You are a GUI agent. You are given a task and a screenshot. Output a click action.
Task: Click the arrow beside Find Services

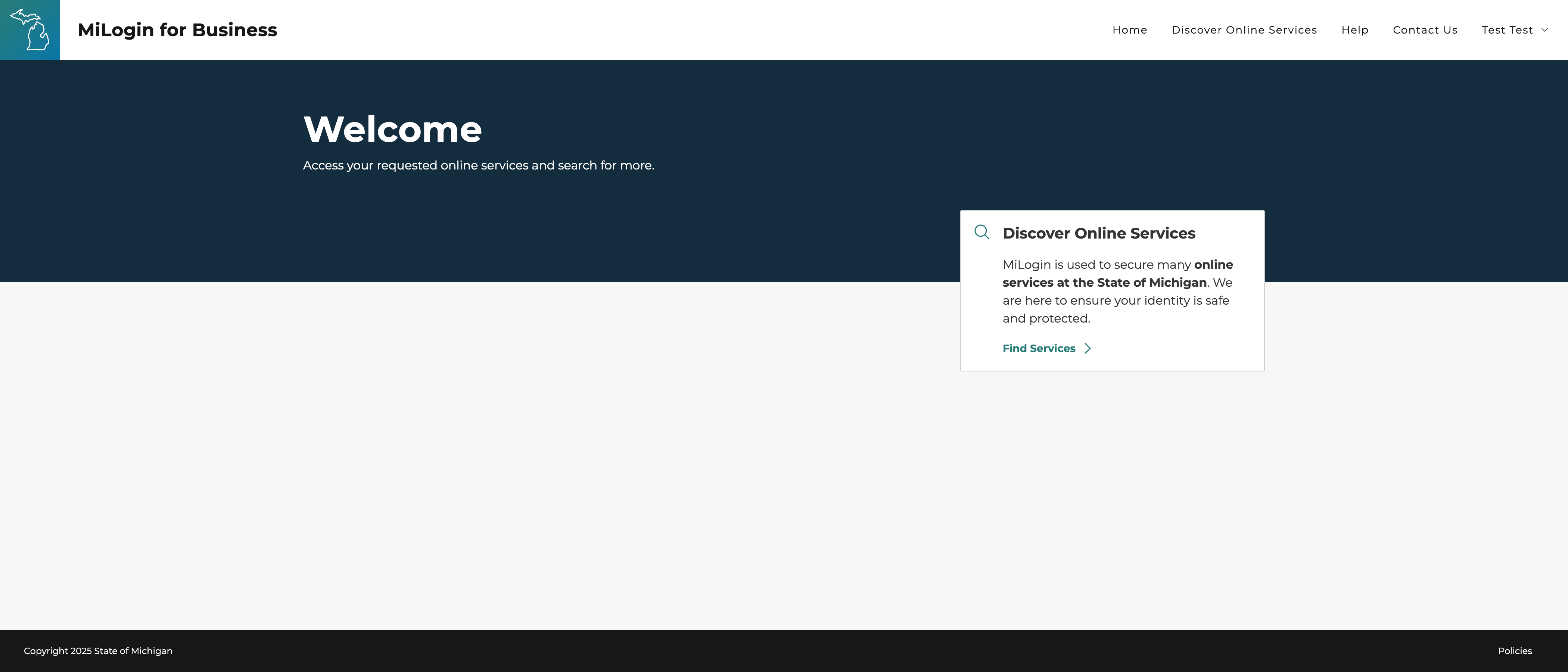(x=1088, y=348)
